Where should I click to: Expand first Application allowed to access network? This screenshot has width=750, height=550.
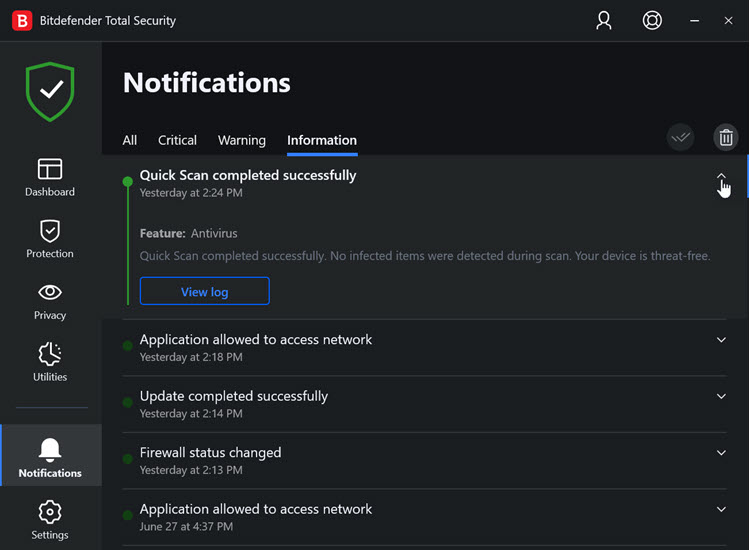(x=721, y=340)
